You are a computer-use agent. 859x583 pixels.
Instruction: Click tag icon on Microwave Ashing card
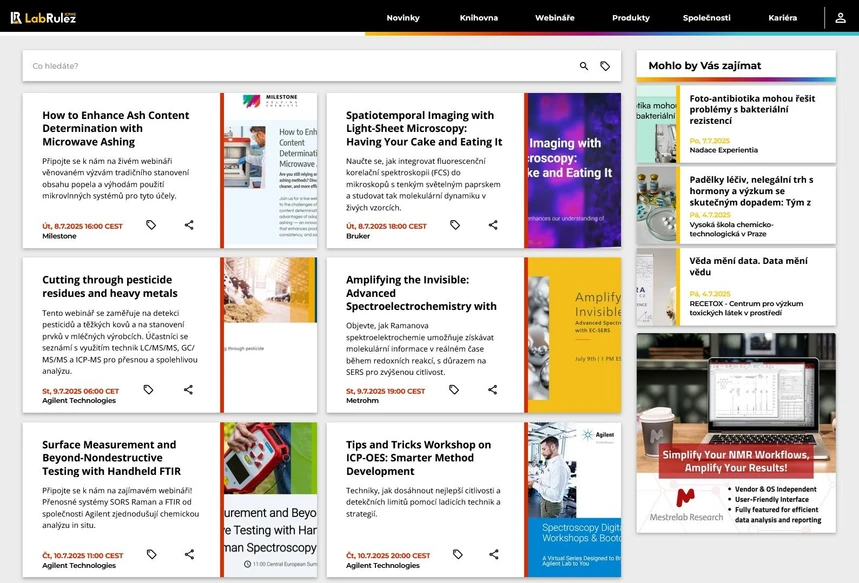(x=151, y=225)
